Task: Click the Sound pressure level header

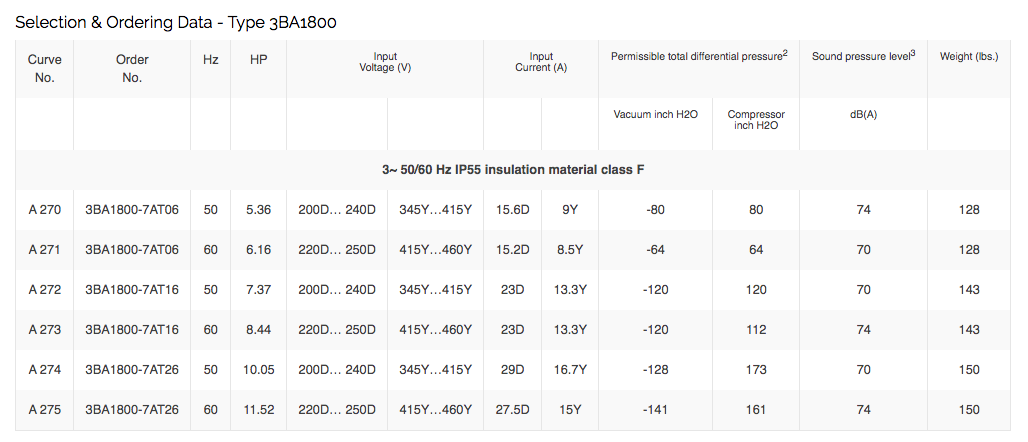Action: 863,56
